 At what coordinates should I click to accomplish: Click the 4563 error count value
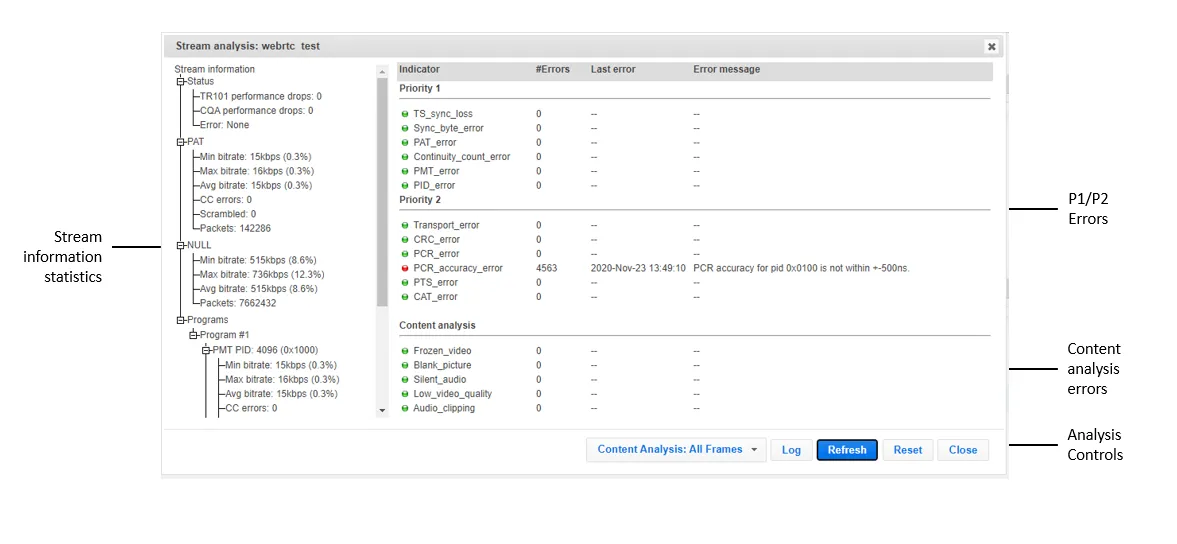[x=546, y=268]
